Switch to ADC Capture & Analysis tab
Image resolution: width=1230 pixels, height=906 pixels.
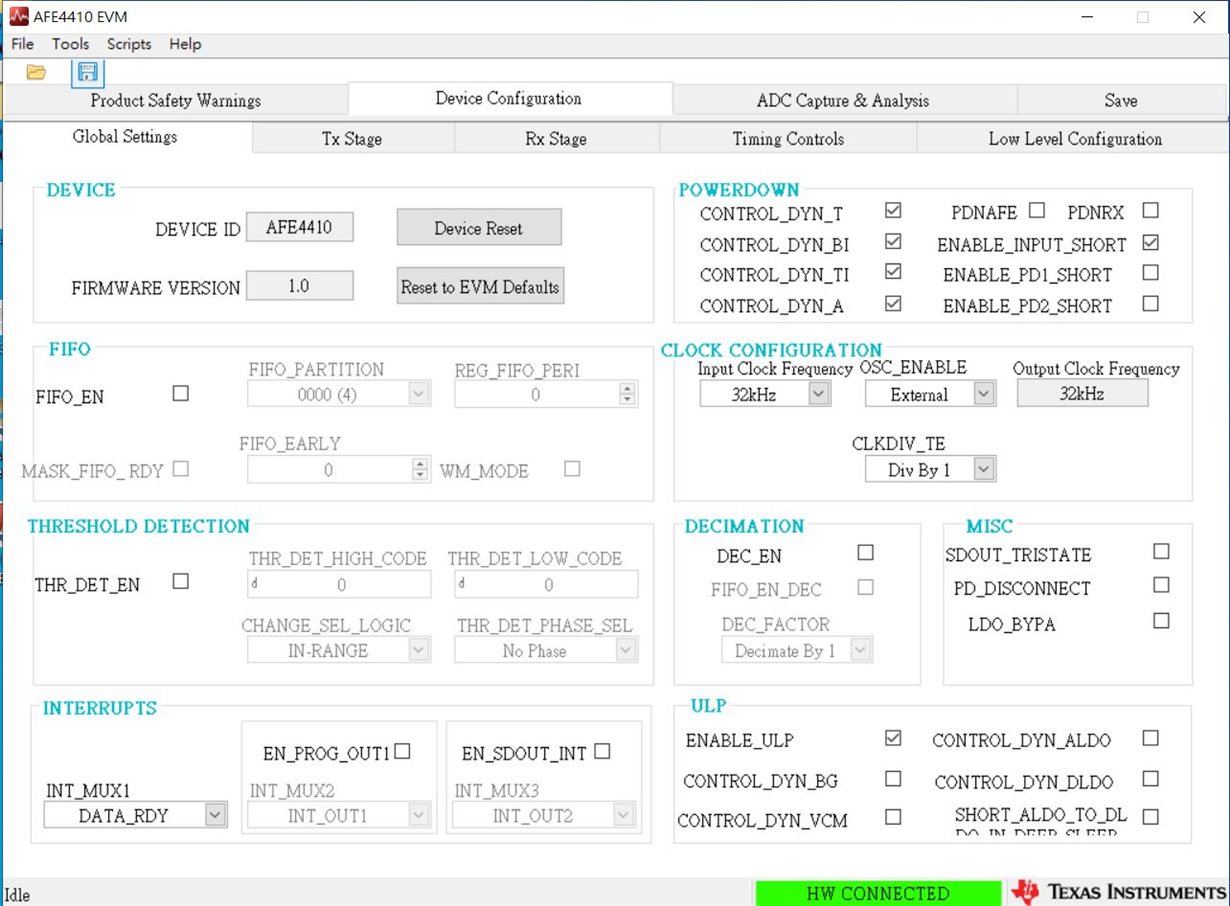[843, 100]
